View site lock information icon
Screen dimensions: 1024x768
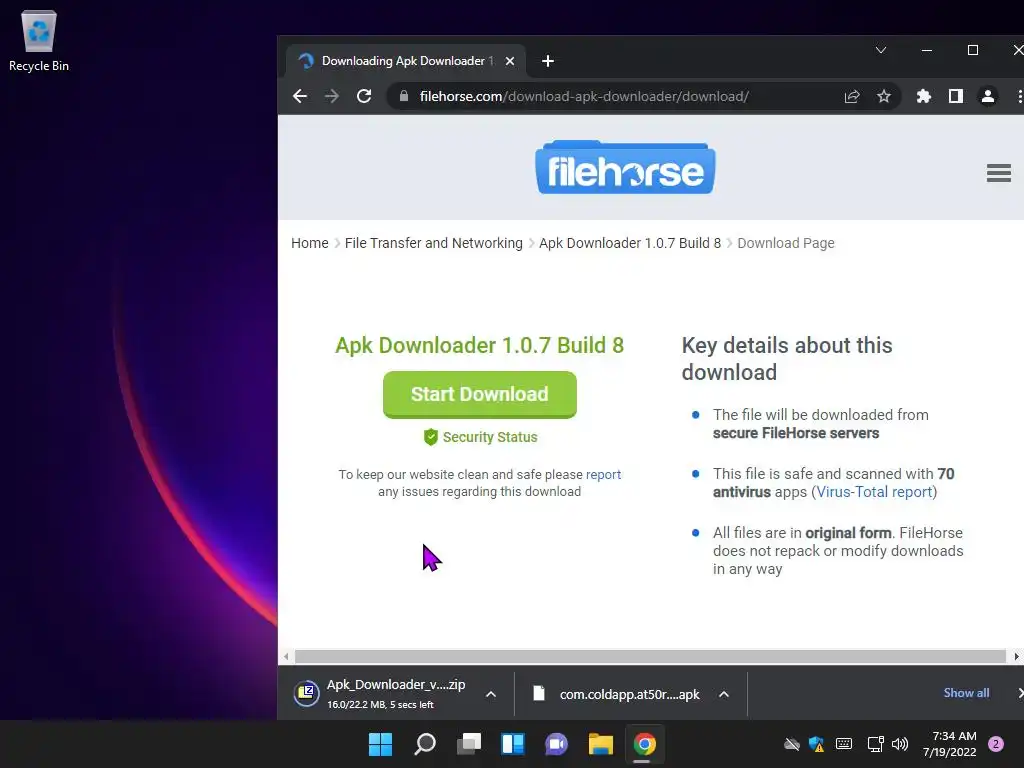pos(404,96)
